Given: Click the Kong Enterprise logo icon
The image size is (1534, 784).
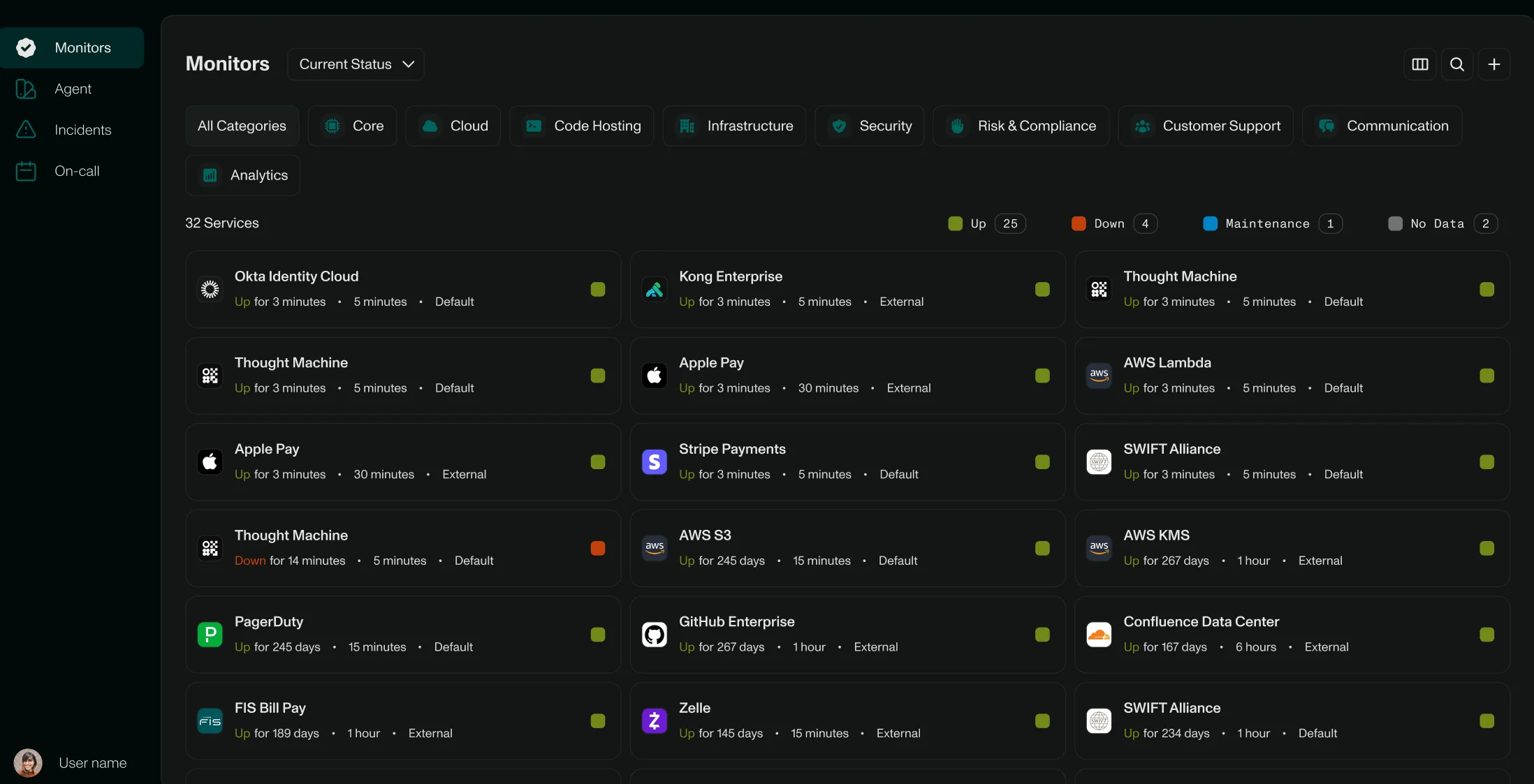Looking at the screenshot, I should point(655,289).
